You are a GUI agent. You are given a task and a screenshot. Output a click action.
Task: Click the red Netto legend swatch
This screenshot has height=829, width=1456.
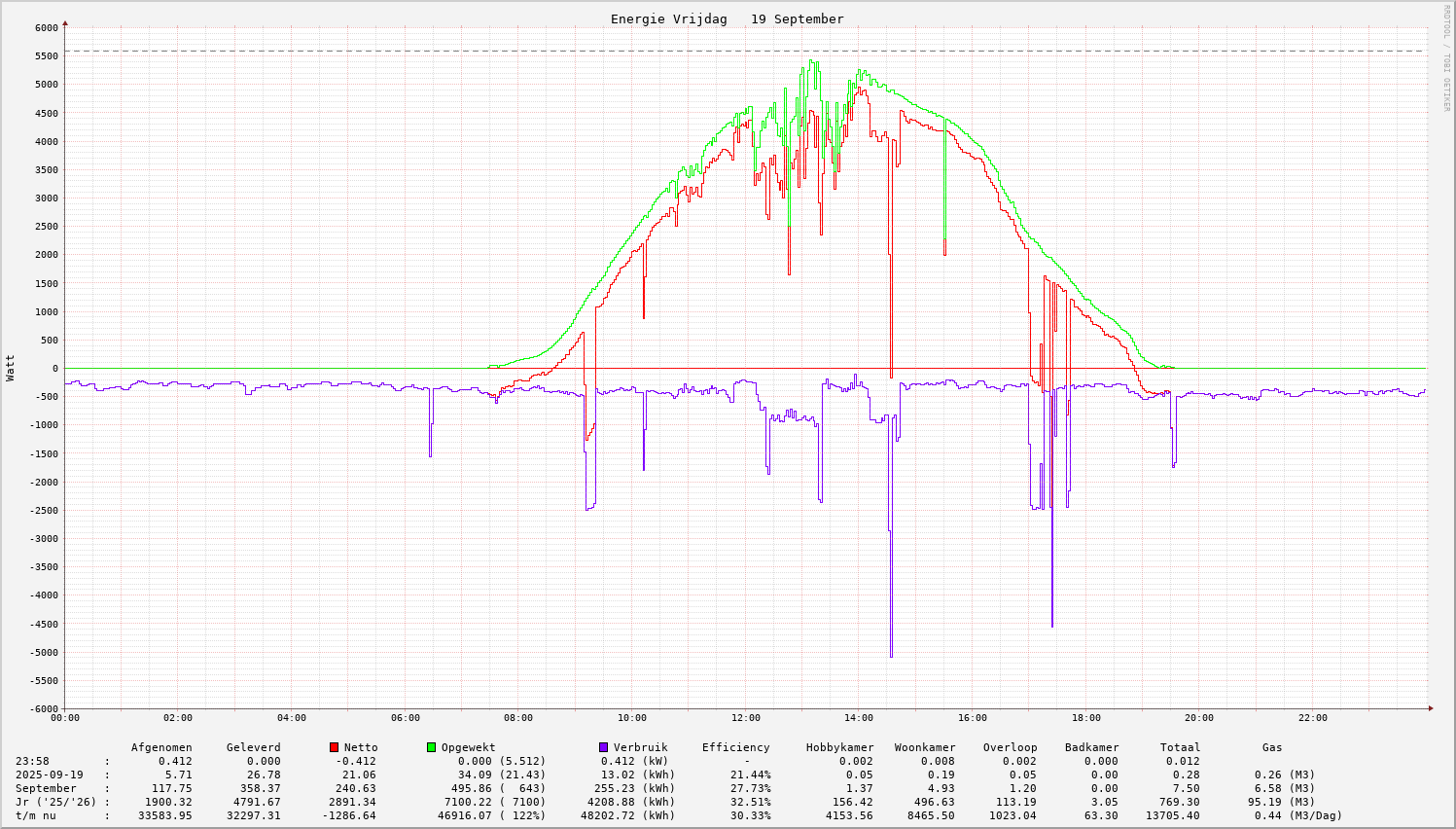pos(334,747)
